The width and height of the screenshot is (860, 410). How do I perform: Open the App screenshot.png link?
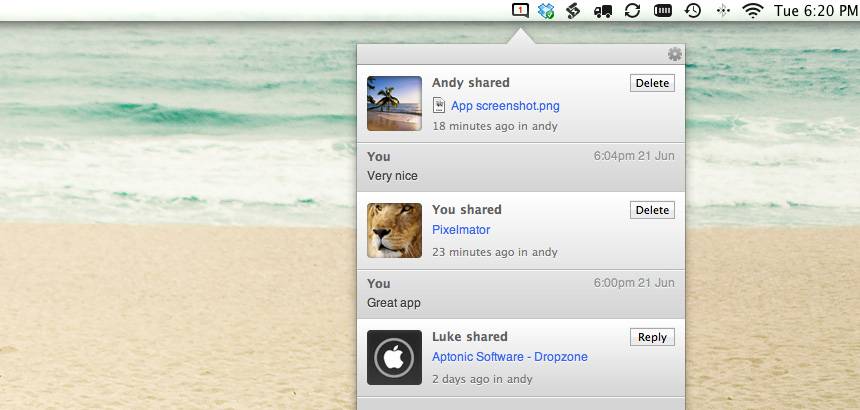click(505, 106)
